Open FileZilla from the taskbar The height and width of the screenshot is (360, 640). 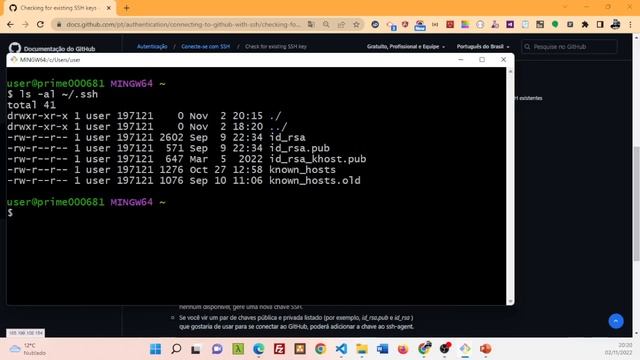click(279, 349)
